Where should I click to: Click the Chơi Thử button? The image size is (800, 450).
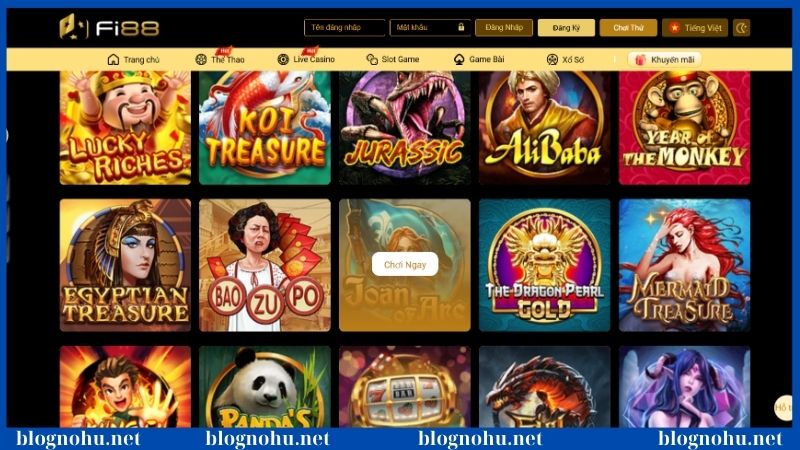click(x=628, y=28)
